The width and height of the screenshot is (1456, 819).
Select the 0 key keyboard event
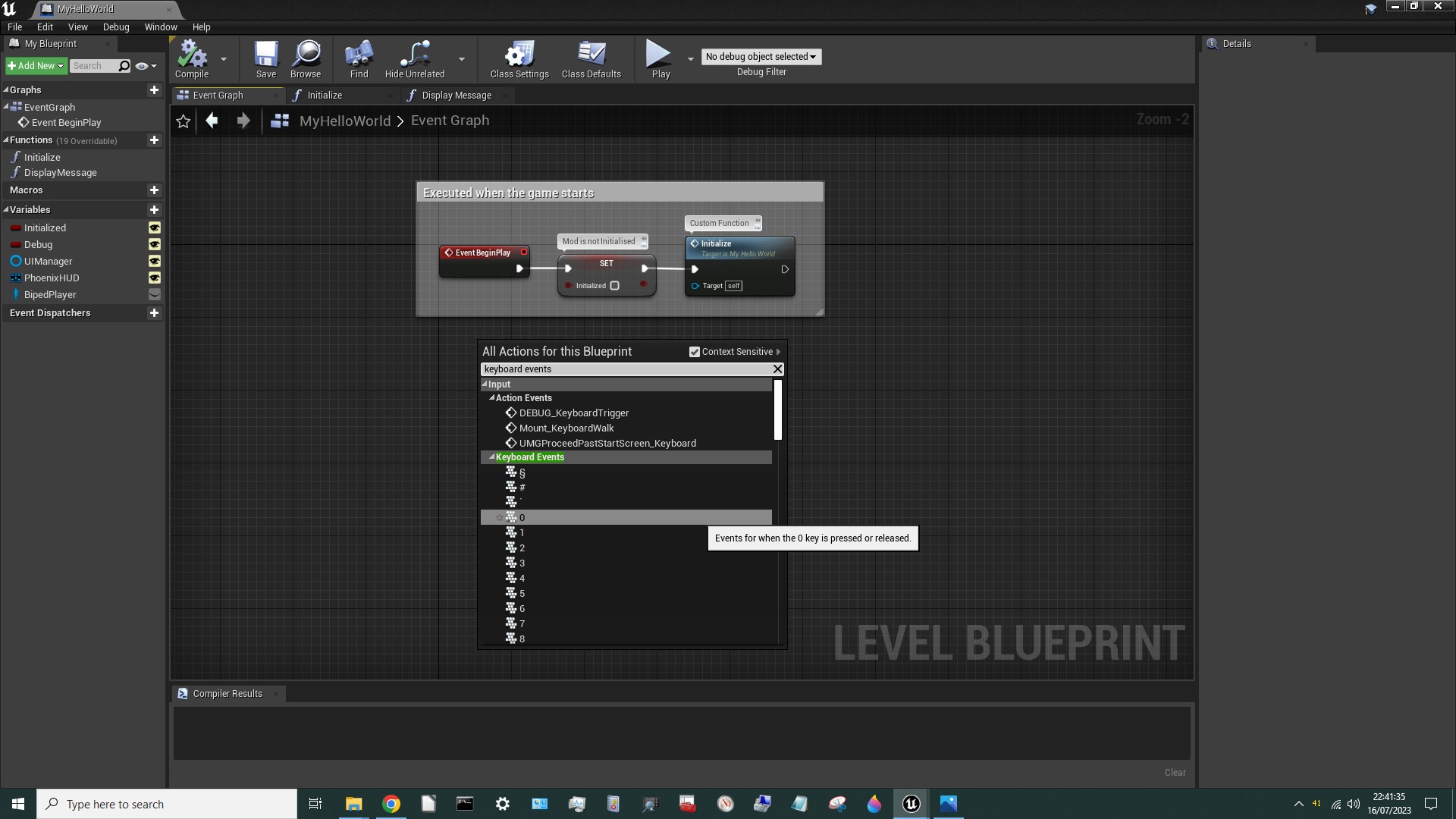pyautogui.click(x=626, y=517)
